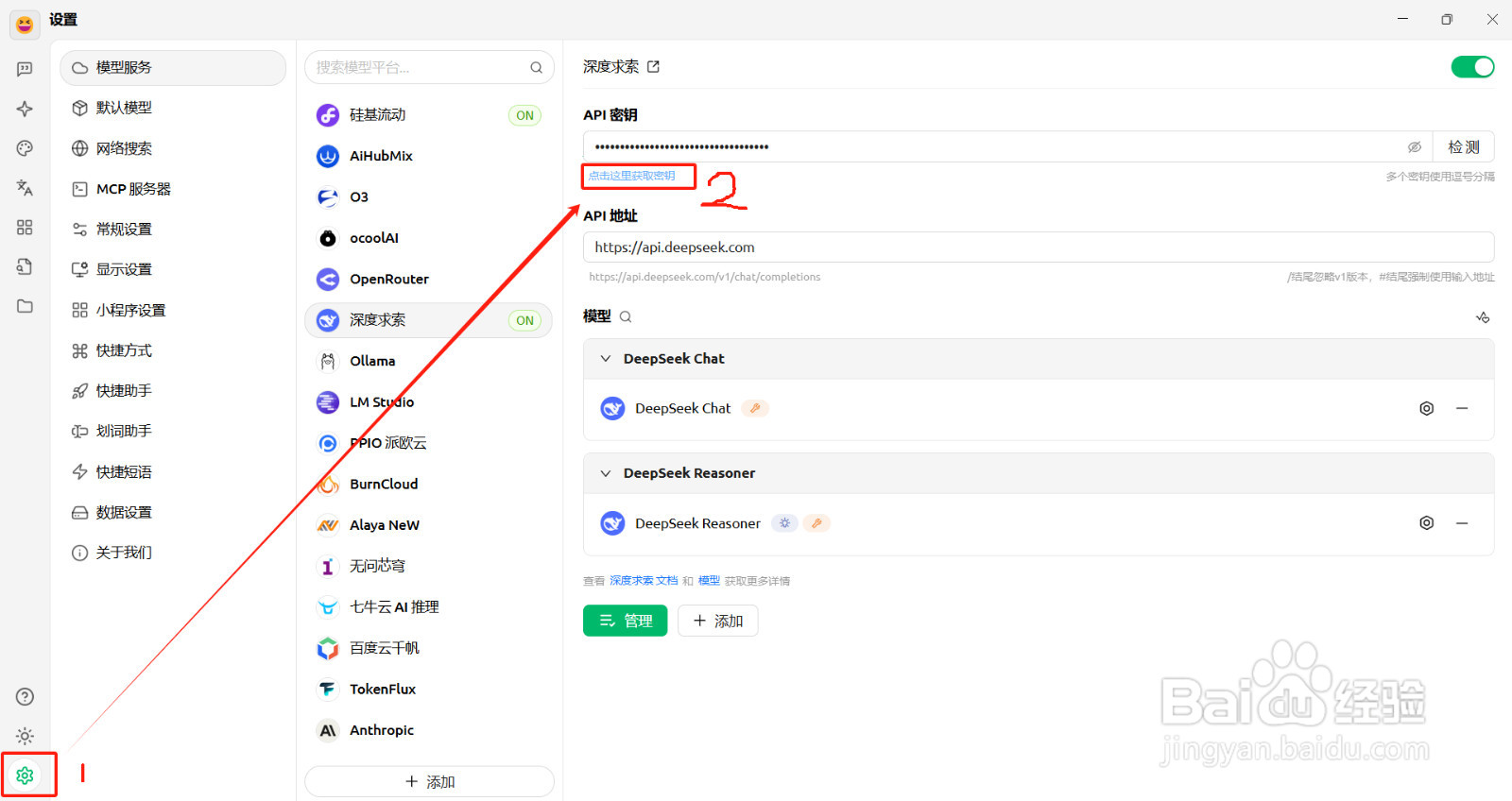The width and height of the screenshot is (1512, 801).
Task: Open 快捷方式 settings section
Action: 173,350
